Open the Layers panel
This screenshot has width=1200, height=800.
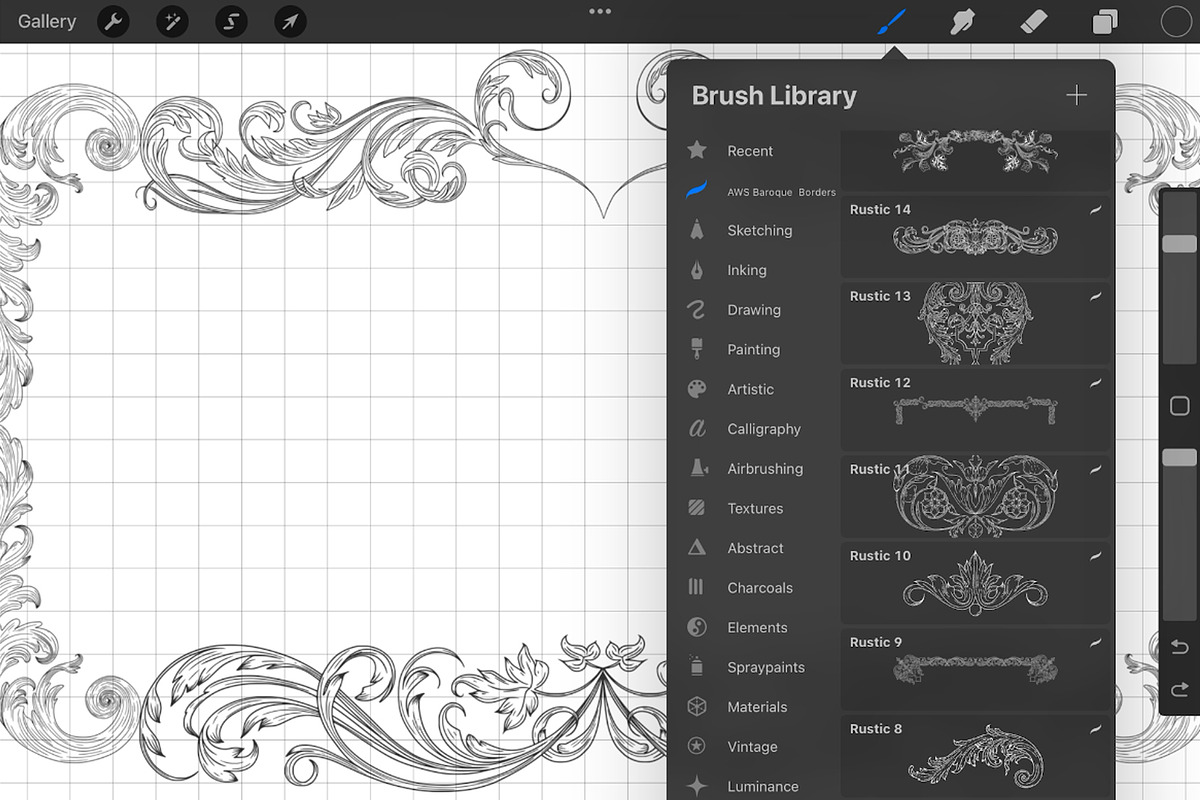(1105, 22)
